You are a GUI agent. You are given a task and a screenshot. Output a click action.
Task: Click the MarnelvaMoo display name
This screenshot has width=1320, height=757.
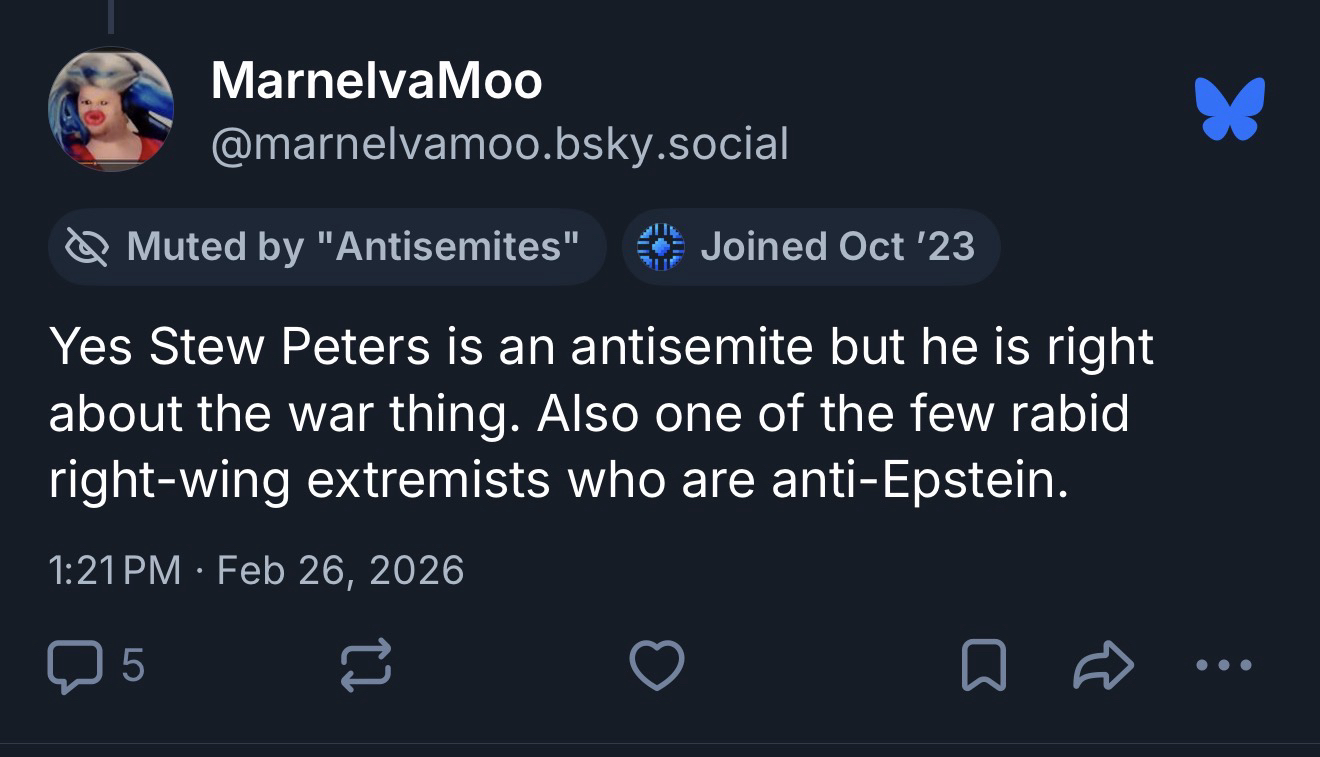[376, 81]
